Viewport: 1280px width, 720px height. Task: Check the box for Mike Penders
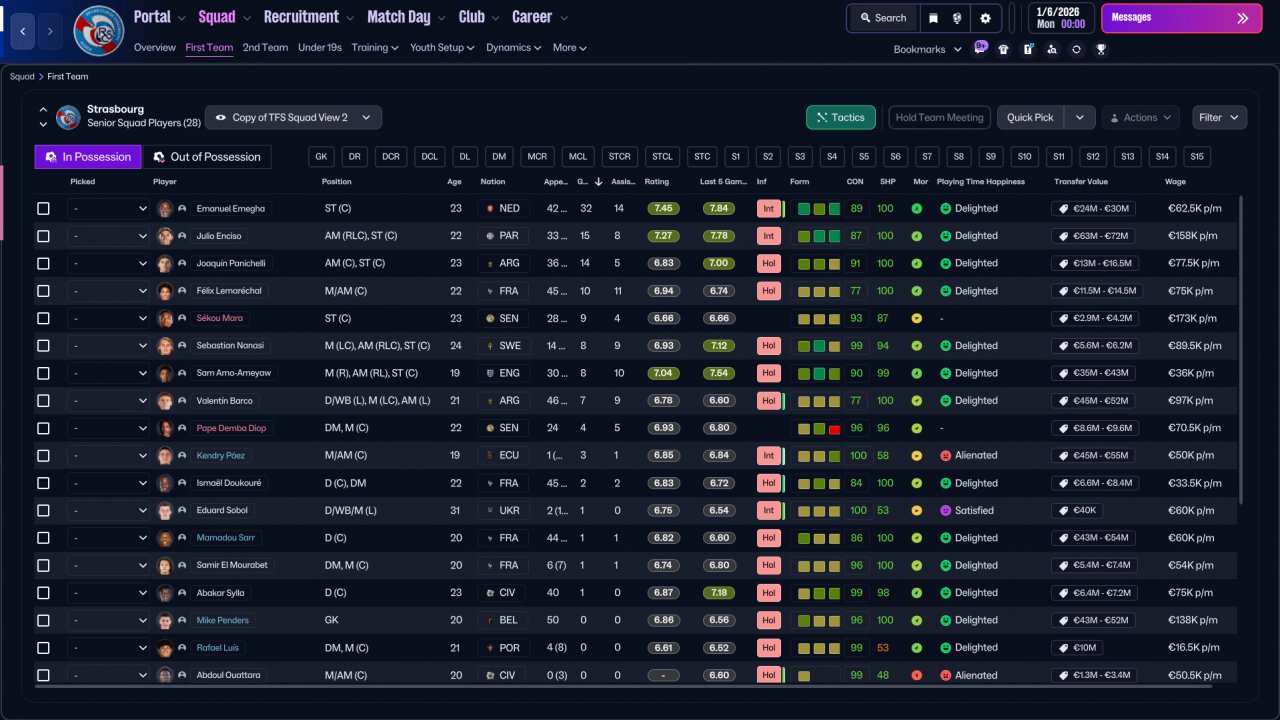(43, 620)
